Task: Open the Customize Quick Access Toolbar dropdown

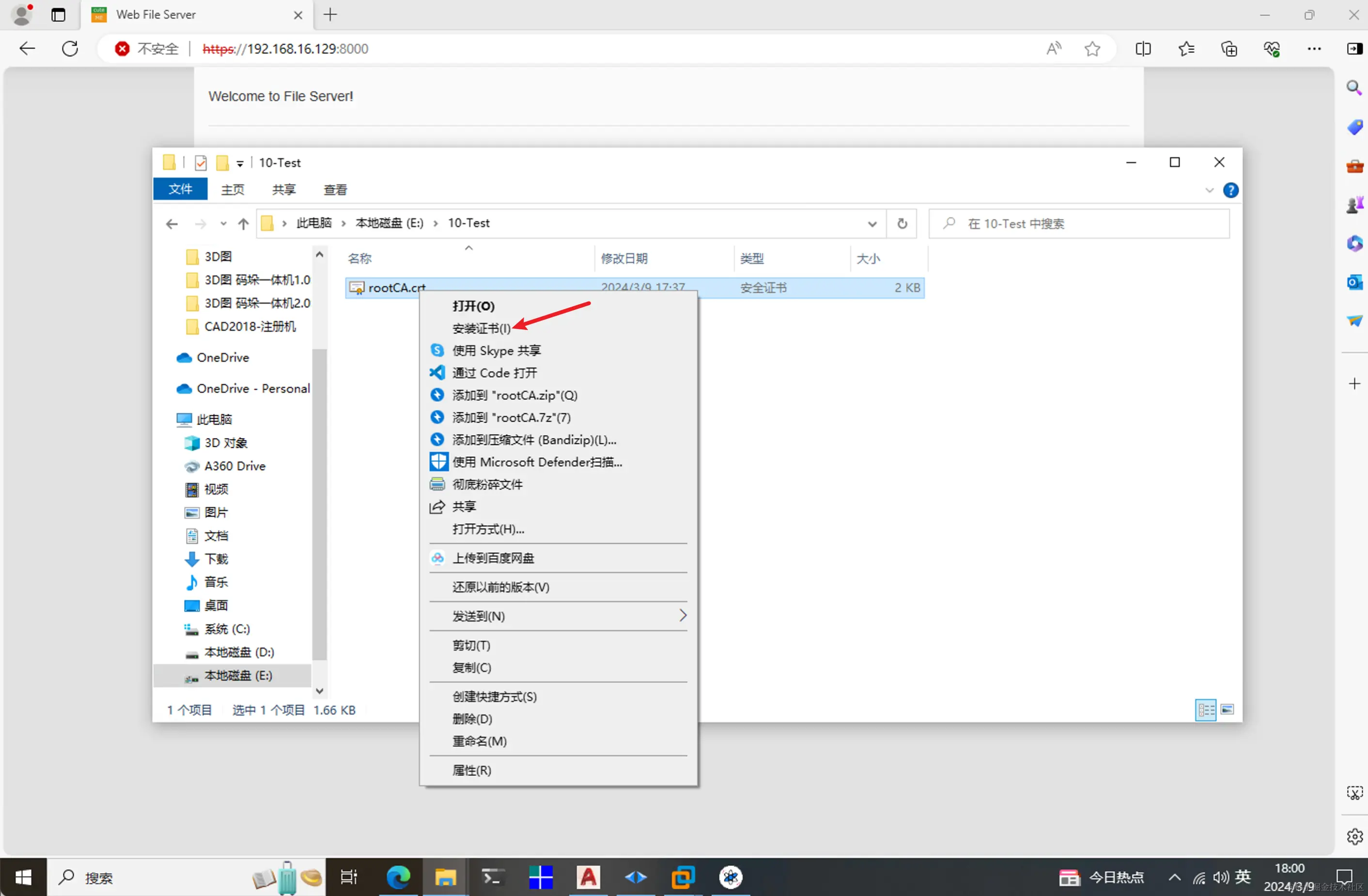Action: point(240,164)
